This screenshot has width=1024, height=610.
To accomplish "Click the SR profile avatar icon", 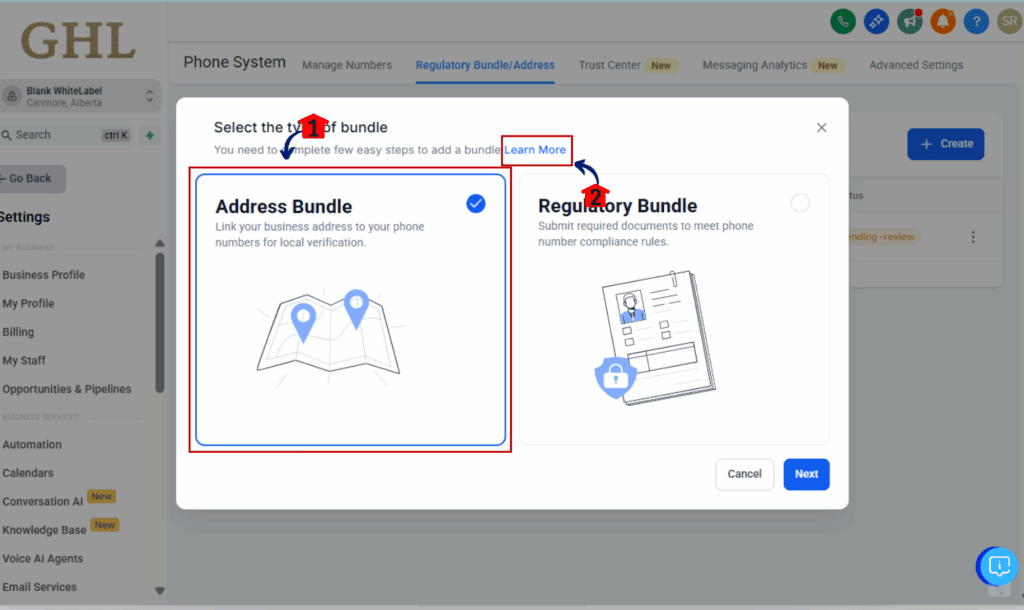I will point(1008,21).
